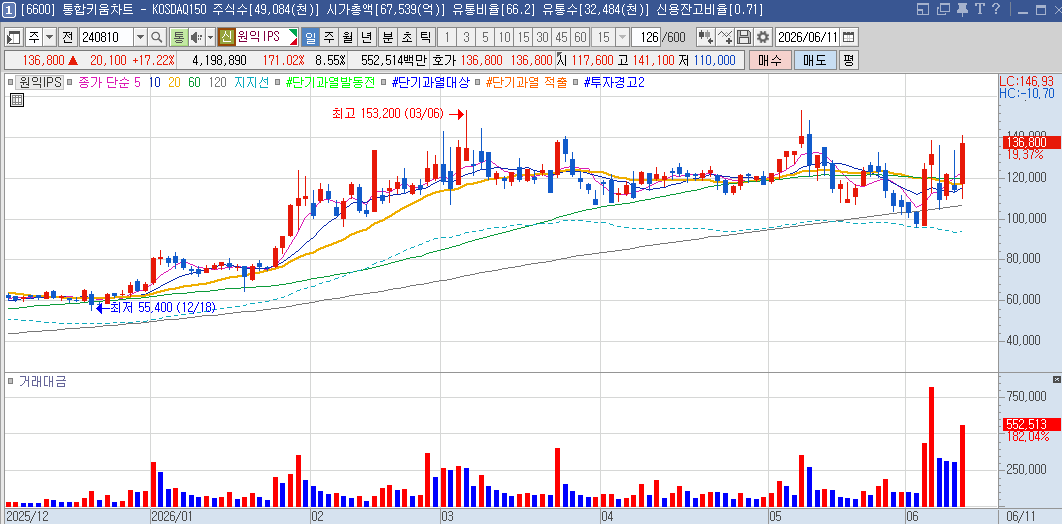Toggle the 종가 단순 moving average checkbox
The width and height of the screenshot is (1062, 524).
click(x=72, y=83)
